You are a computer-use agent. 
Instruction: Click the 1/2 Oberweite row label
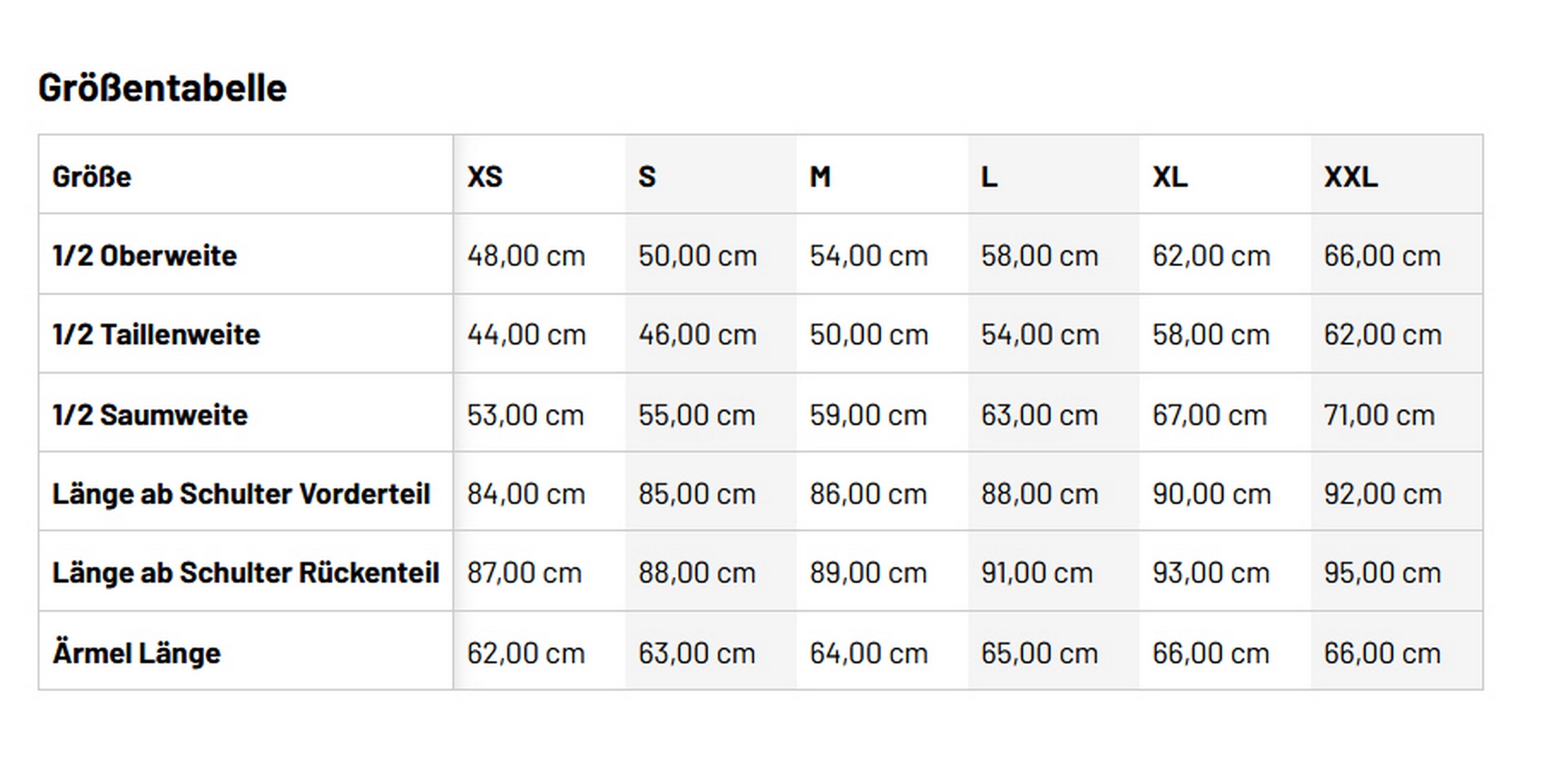tap(145, 256)
